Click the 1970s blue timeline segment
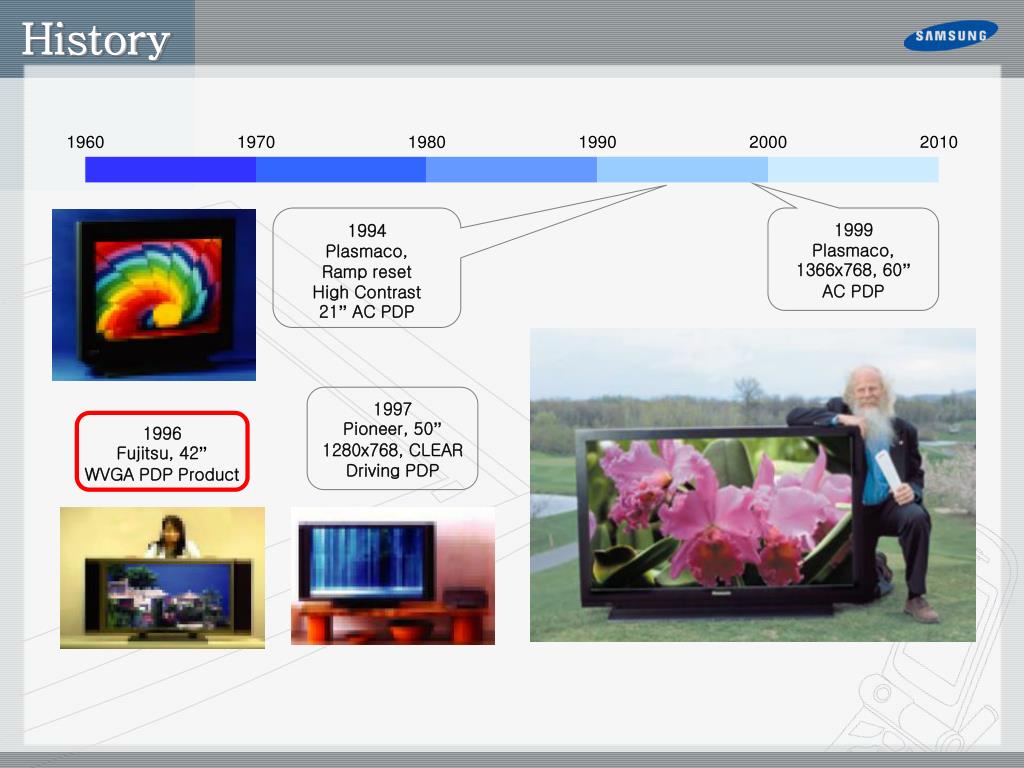The width and height of the screenshot is (1024, 768). click(x=341, y=170)
